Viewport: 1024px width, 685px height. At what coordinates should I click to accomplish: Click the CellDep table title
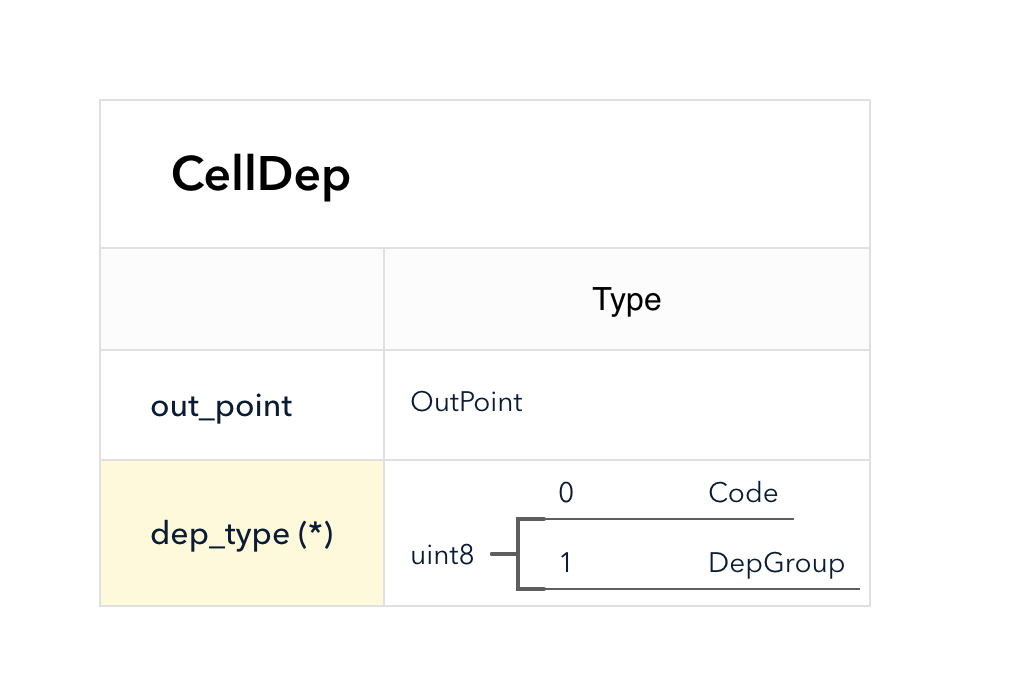point(261,175)
